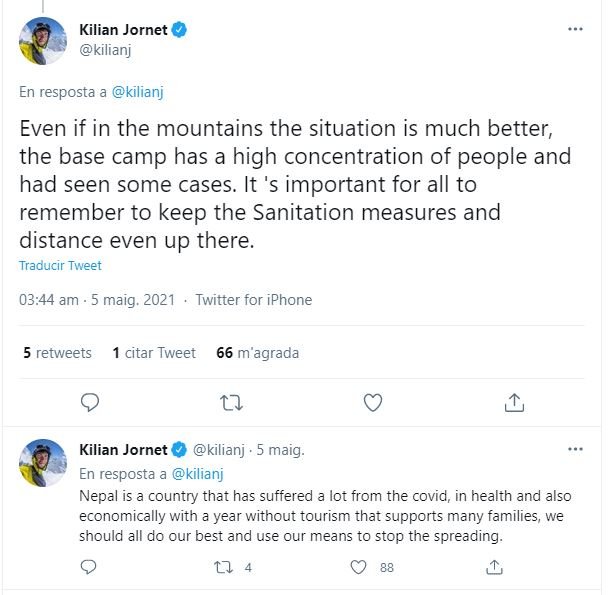Retweet the Nepal reply tweet

(x=226, y=567)
